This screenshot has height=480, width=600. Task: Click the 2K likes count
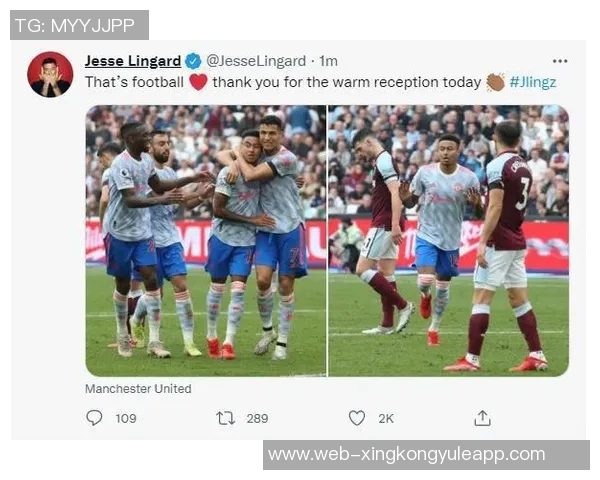point(386,418)
